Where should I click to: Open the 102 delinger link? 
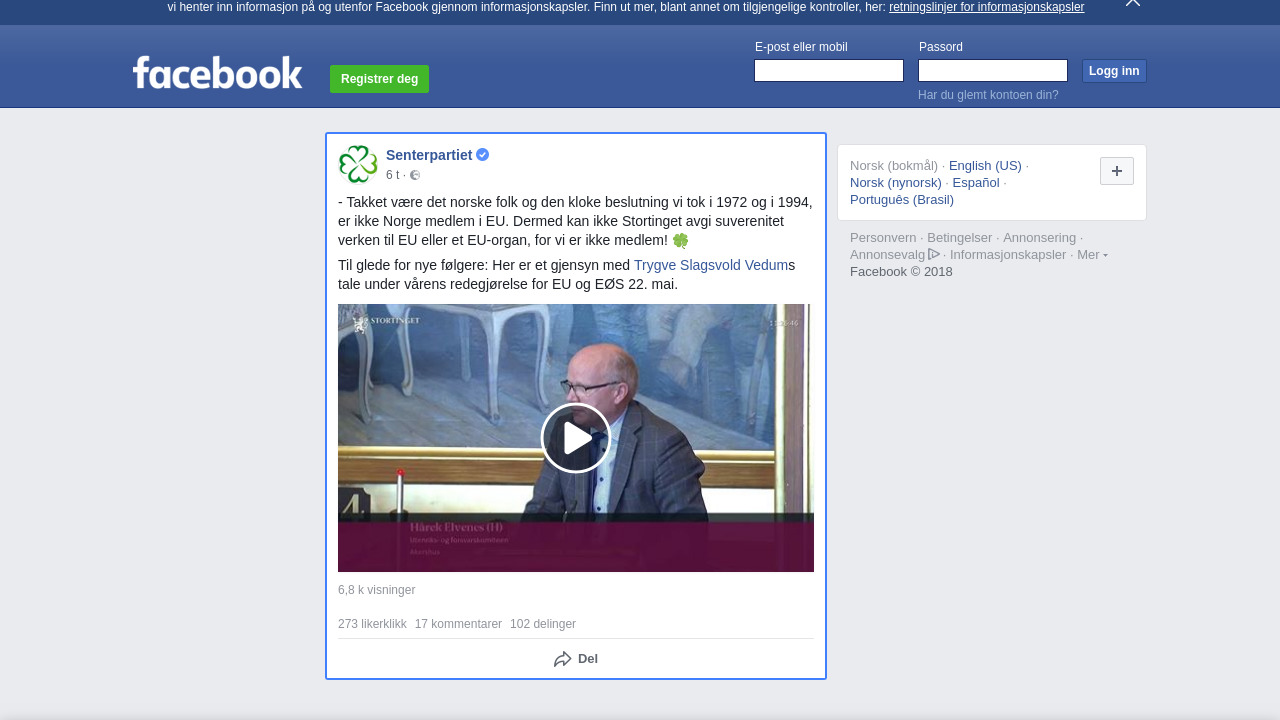pos(543,624)
